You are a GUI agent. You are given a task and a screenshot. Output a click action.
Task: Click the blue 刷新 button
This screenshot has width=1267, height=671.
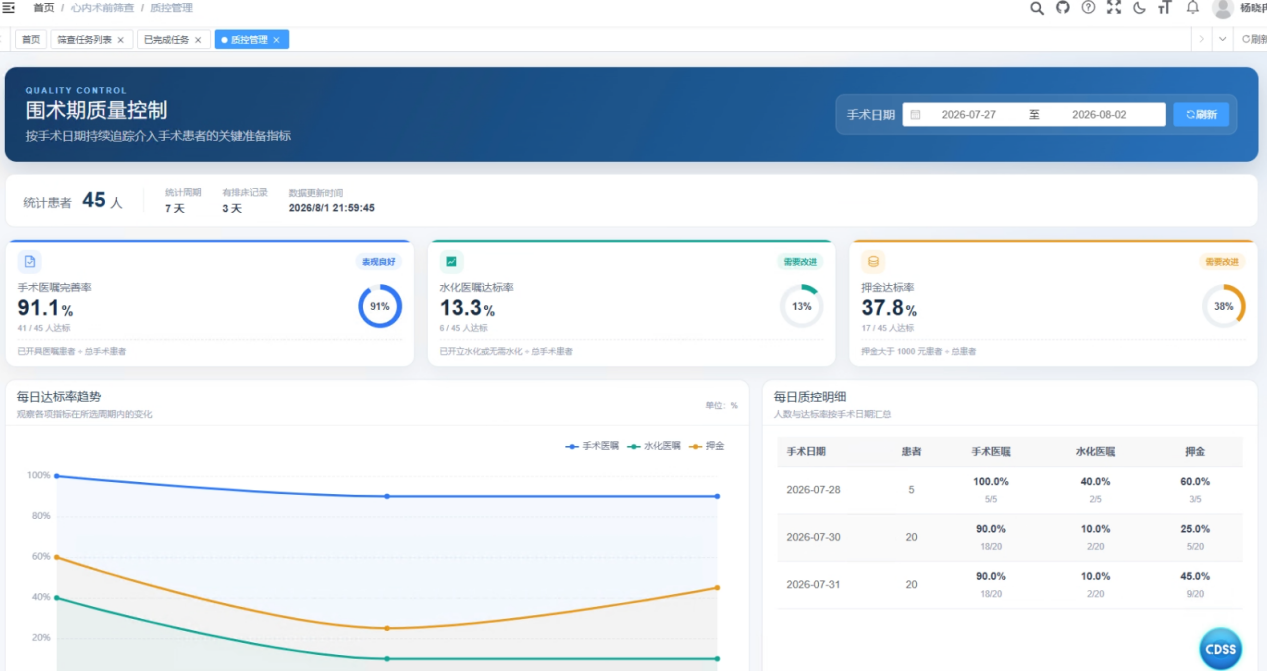click(1201, 115)
